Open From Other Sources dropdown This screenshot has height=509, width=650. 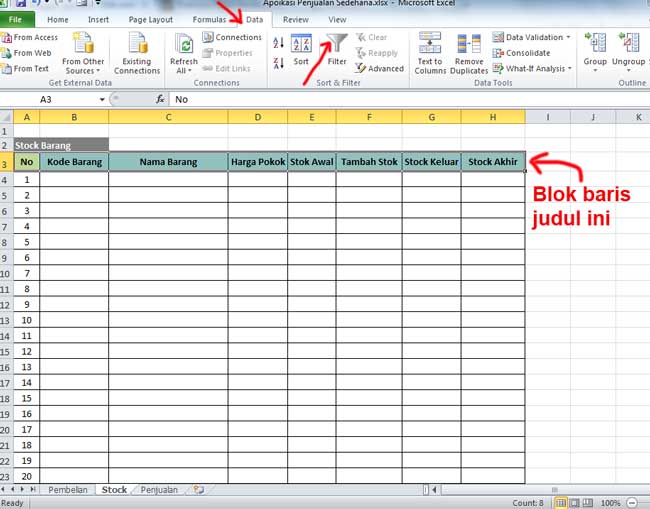tap(83, 53)
